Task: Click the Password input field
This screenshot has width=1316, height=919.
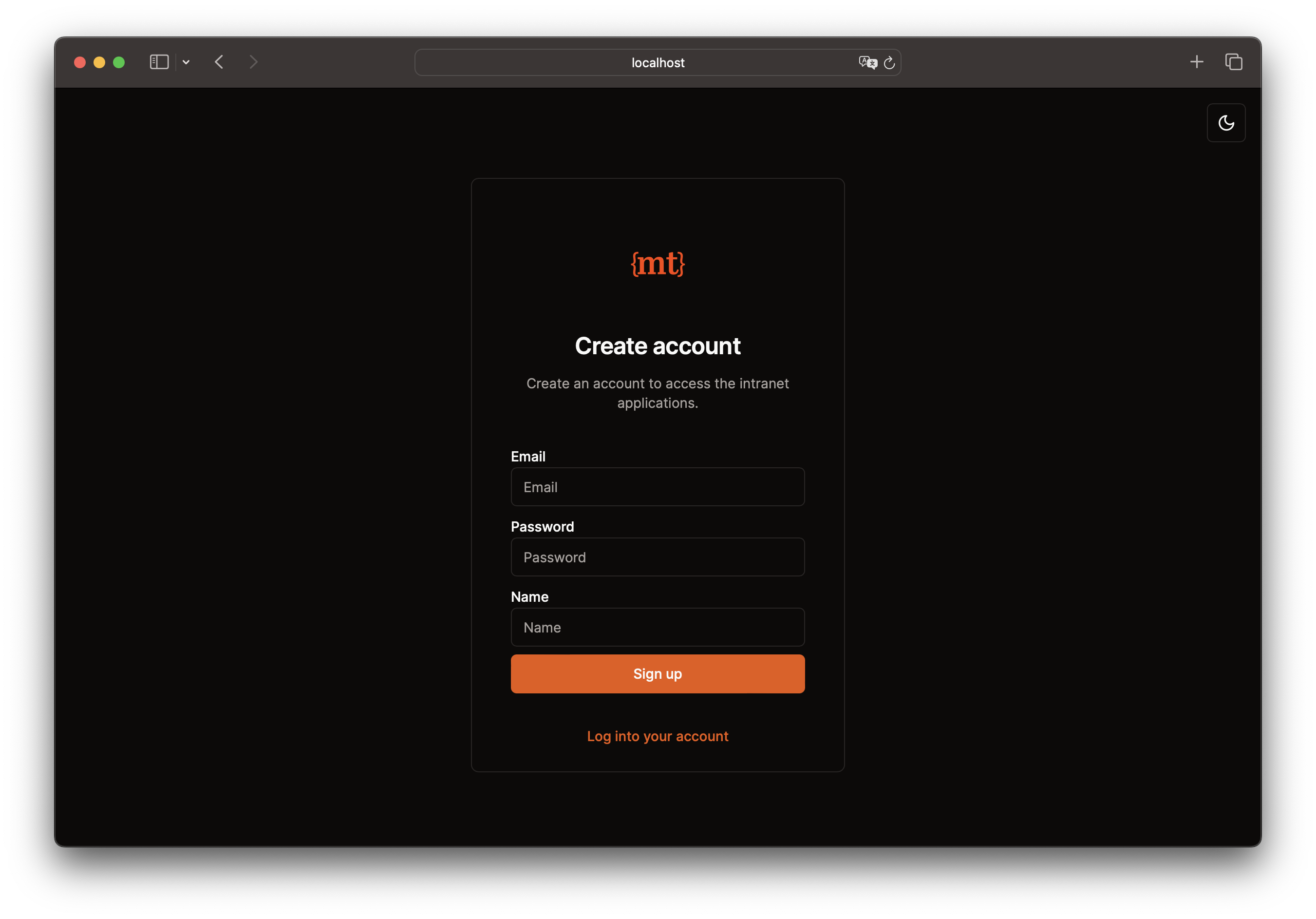Action: tap(657, 557)
